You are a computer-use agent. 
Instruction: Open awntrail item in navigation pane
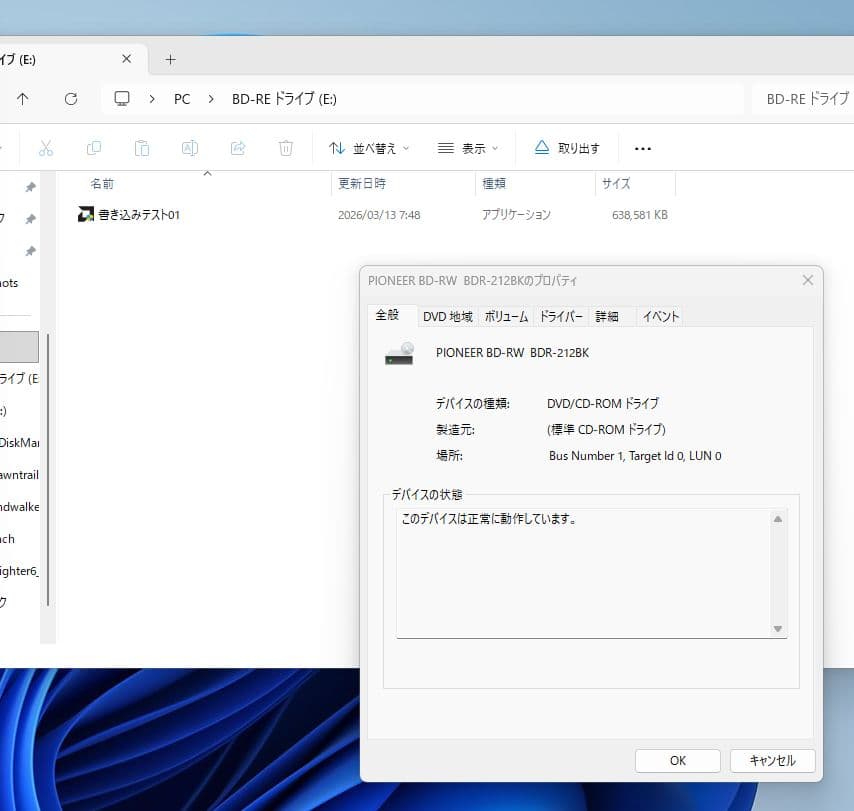coord(19,474)
